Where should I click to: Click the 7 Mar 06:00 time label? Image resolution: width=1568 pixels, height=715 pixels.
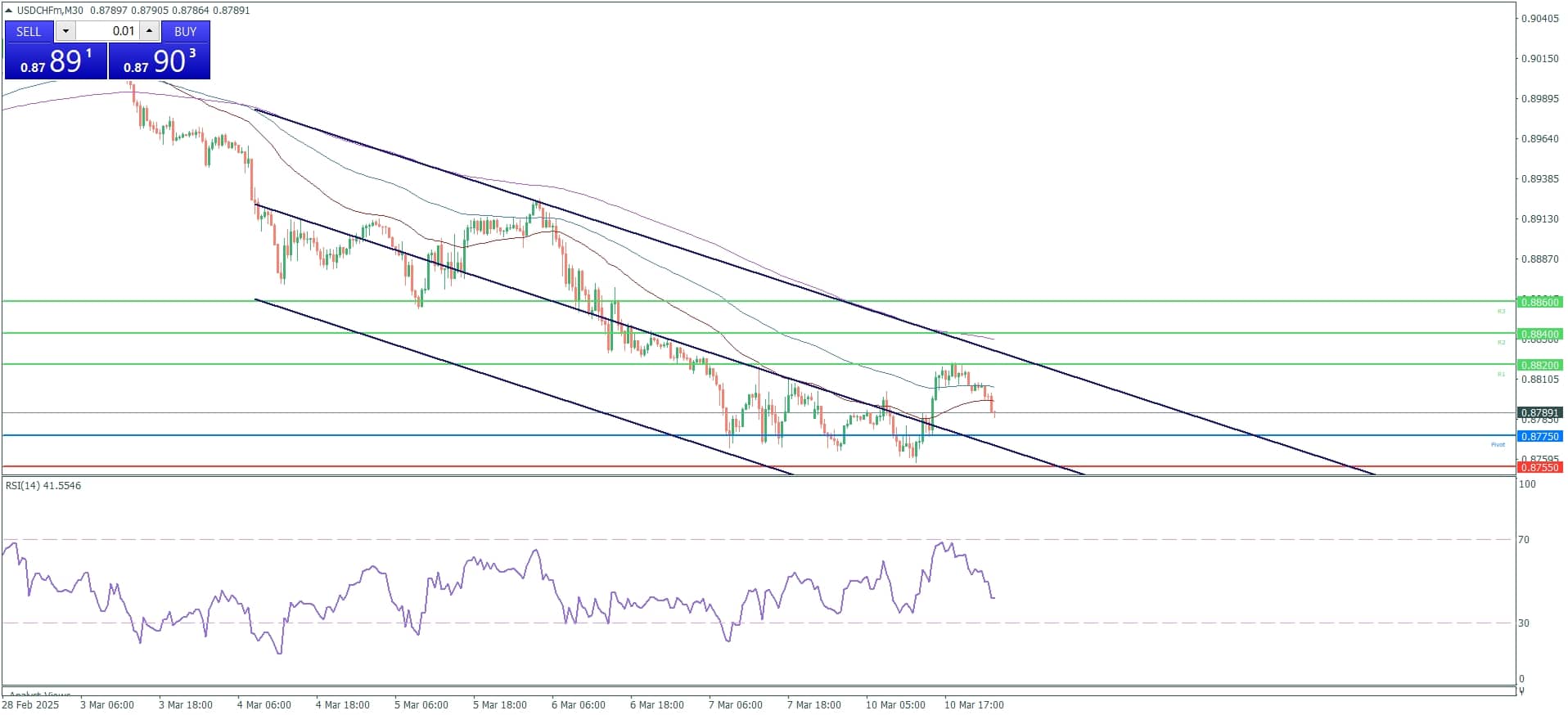pos(736,704)
